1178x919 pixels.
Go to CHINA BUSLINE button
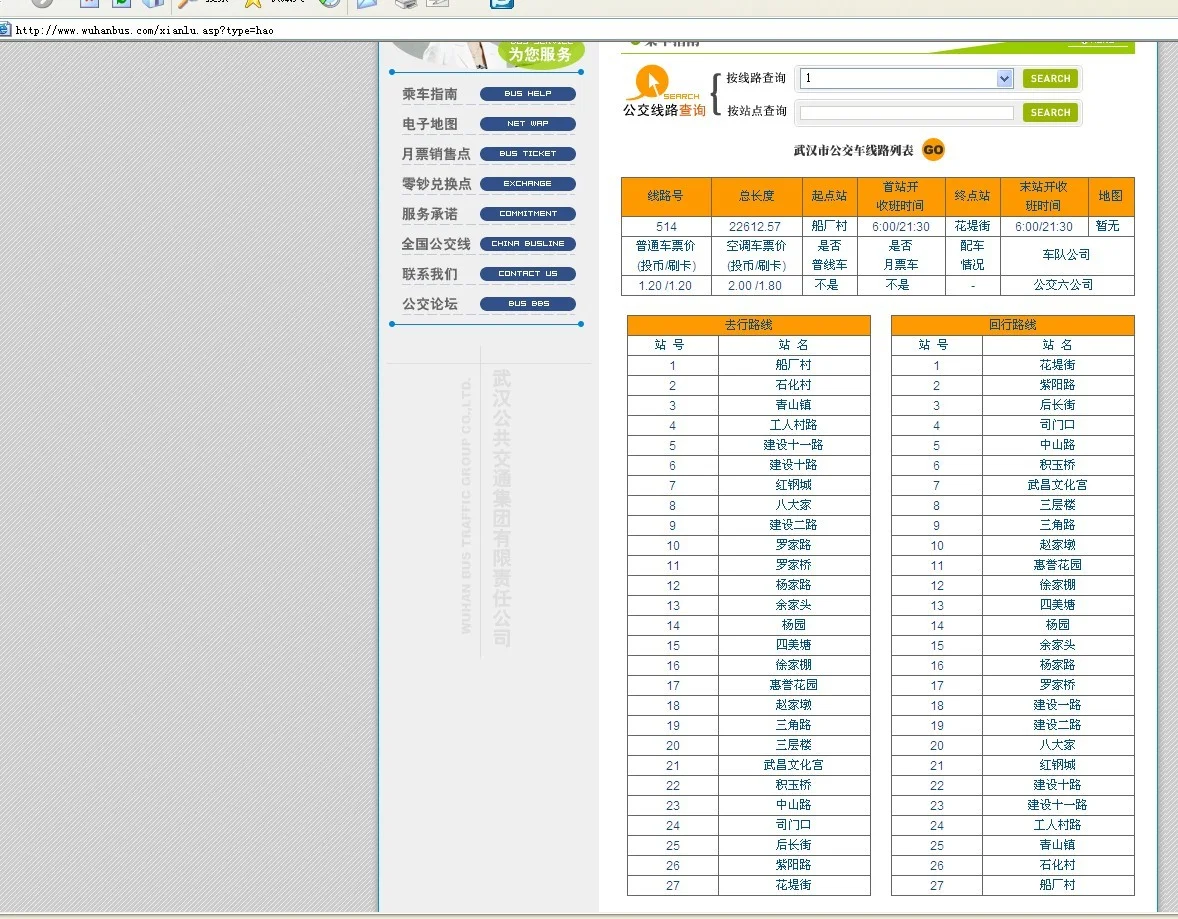point(527,244)
